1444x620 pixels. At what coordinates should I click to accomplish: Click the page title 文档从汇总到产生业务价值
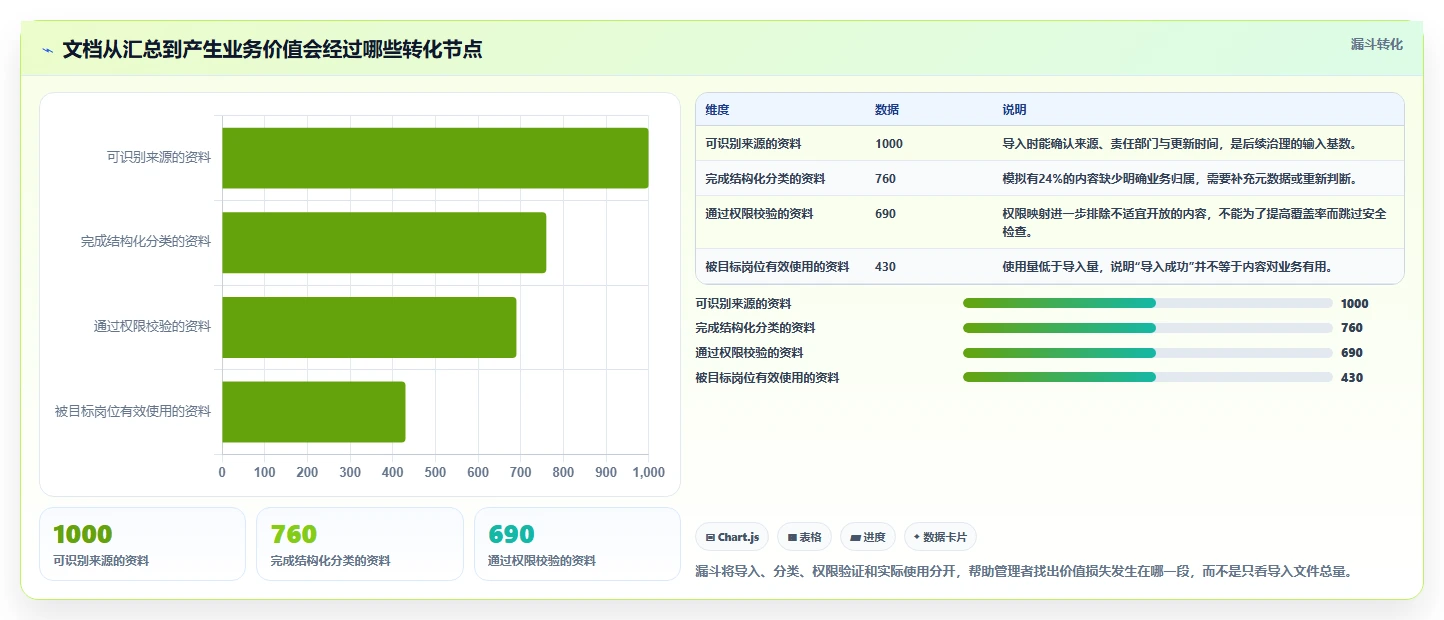[272, 50]
